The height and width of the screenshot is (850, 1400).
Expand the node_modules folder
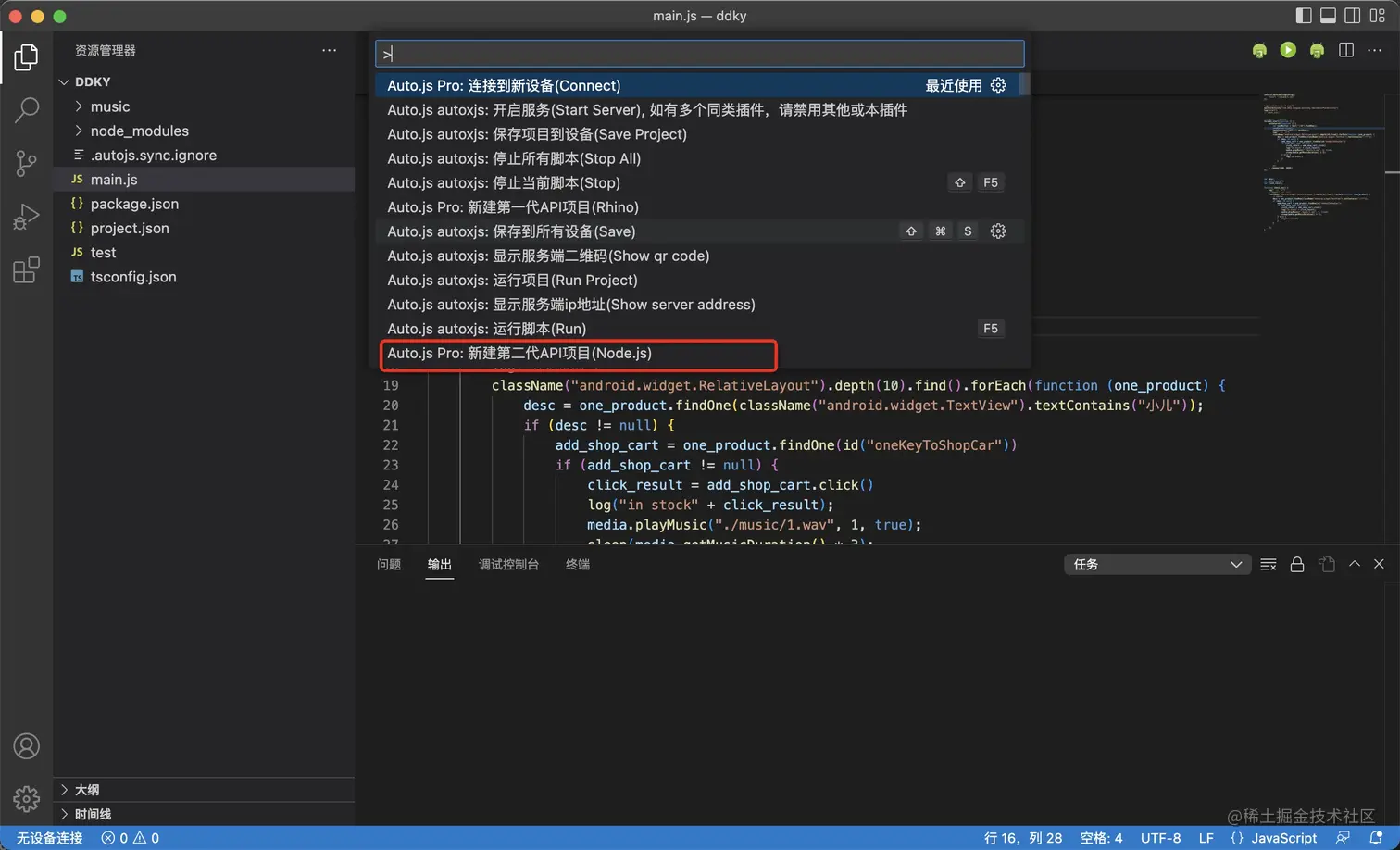pos(204,131)
